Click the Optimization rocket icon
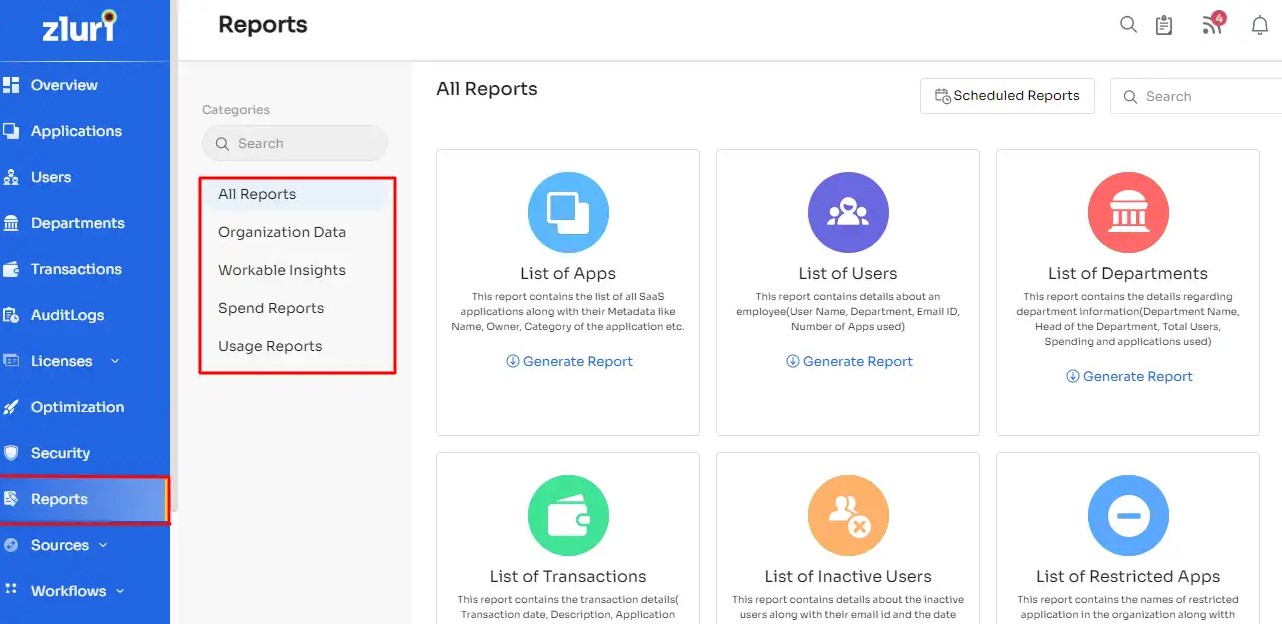Viewport: 1282px width, 624px height. [11, 407]
